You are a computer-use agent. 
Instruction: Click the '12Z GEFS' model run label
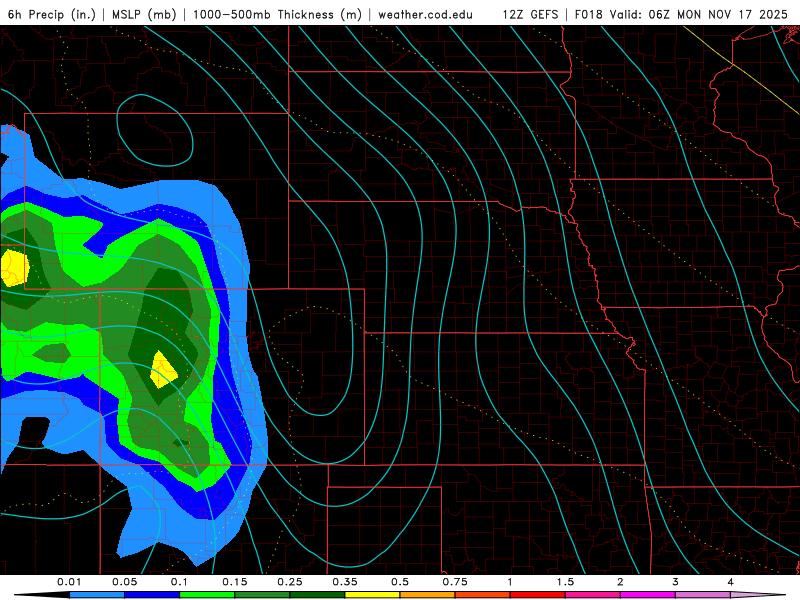tap(530, 14)
